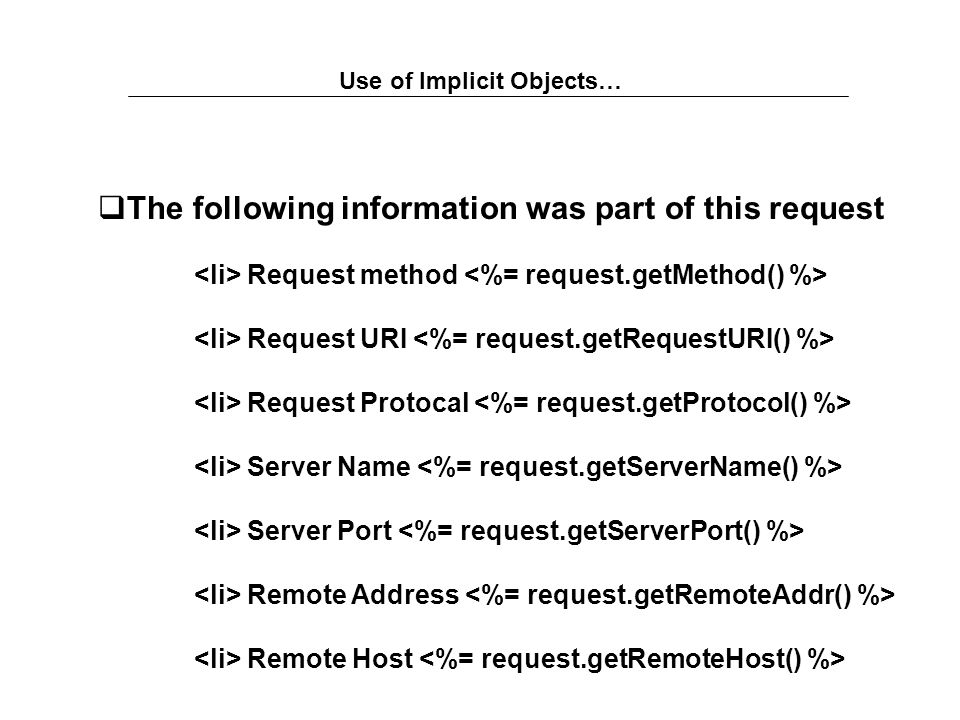Click the square bullet before 'The following information'
The width and height of the screenshot is (960, 720).
(112, 208)
